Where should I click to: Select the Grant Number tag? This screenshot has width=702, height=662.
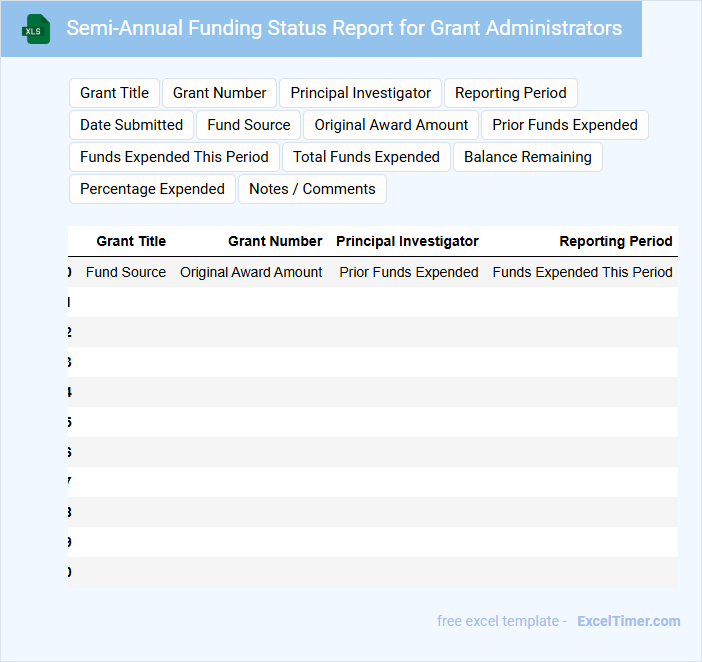click(x=219, y=93)
